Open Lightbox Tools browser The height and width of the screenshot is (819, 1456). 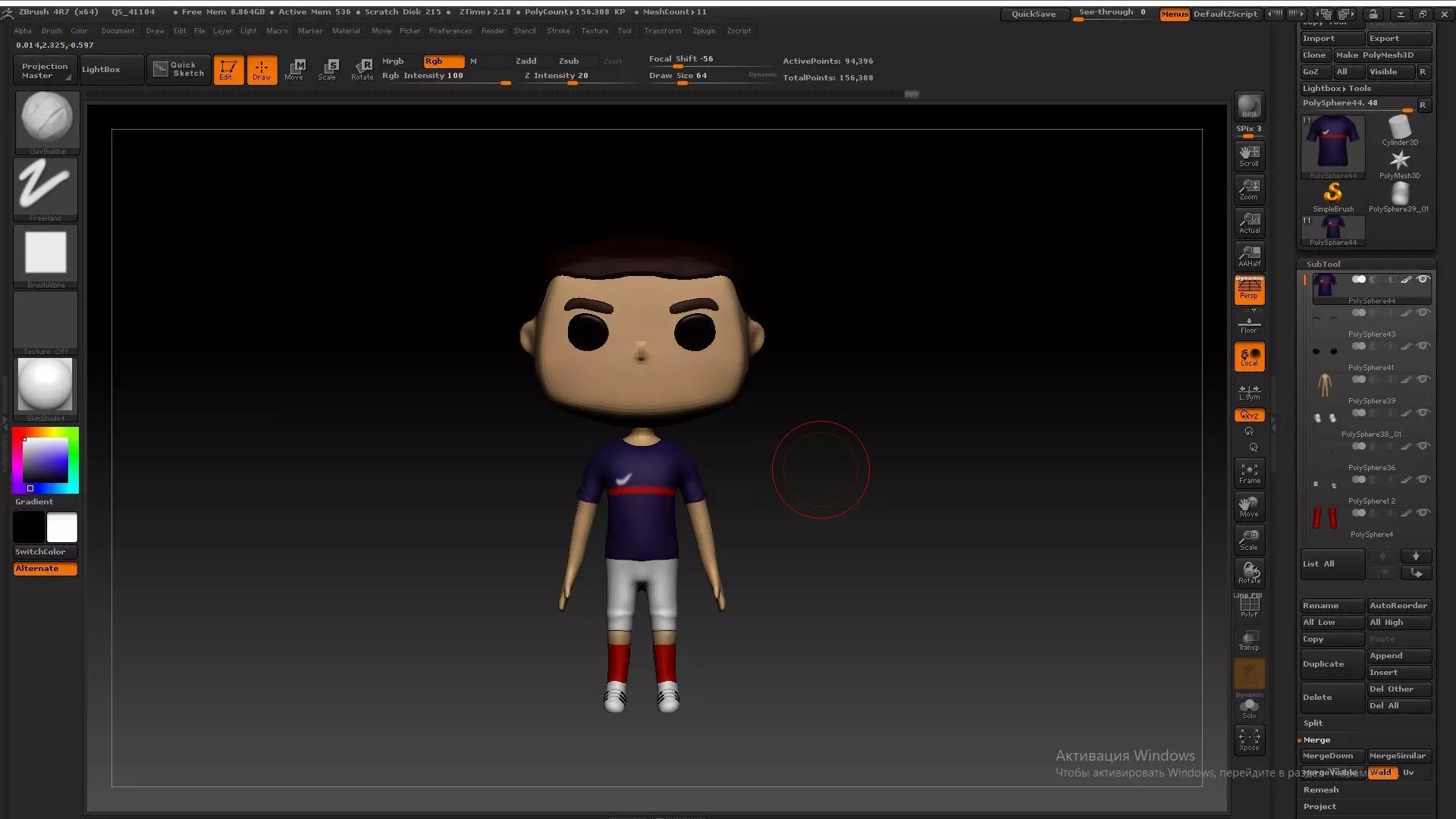coord(1366,89)
